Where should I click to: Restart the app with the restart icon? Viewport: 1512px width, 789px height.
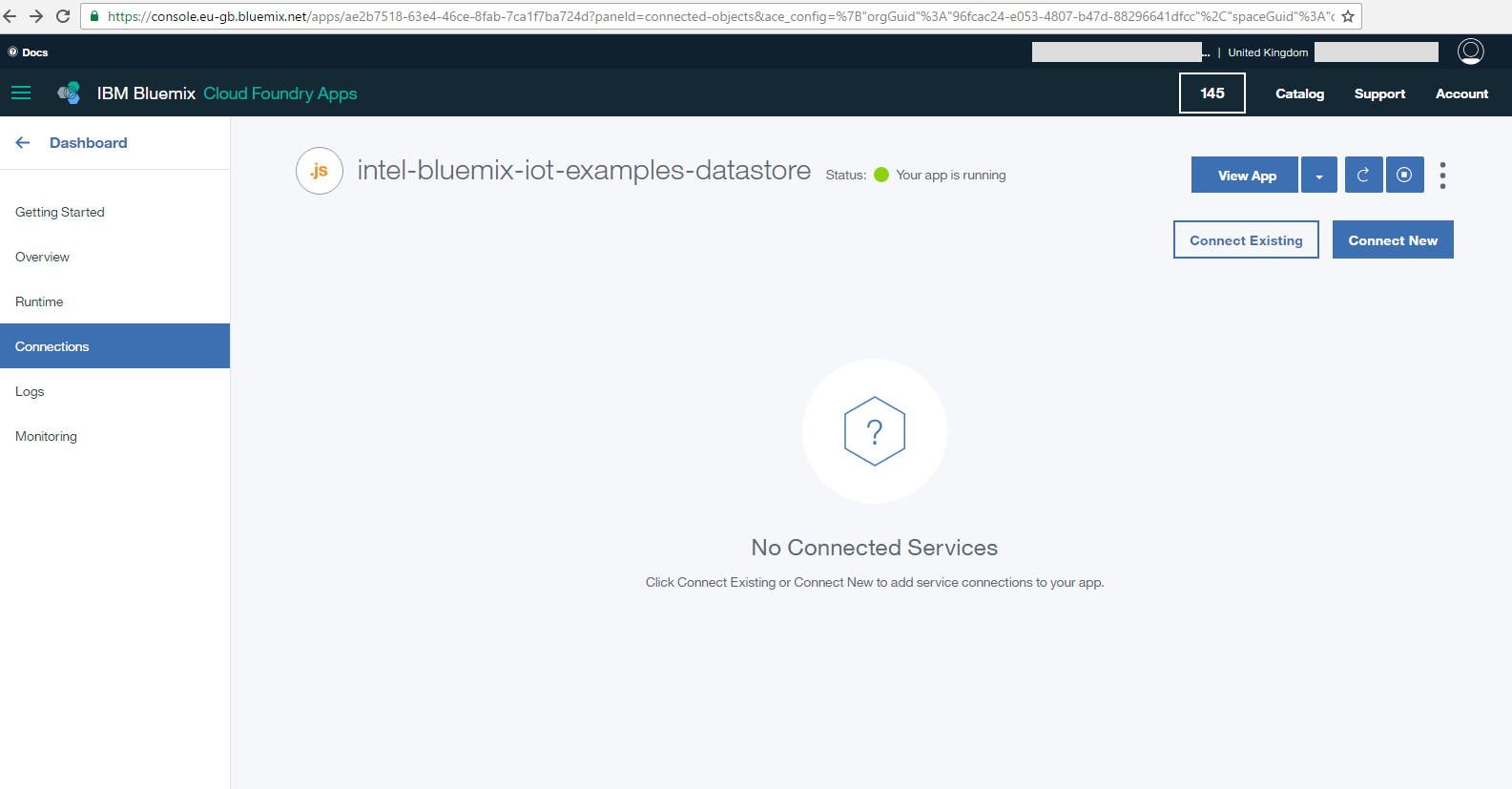click(x=1363, y=175)
